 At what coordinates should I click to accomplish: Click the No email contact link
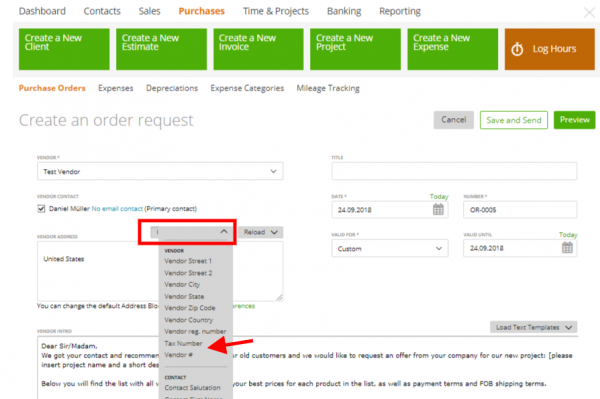pos(117,208)
